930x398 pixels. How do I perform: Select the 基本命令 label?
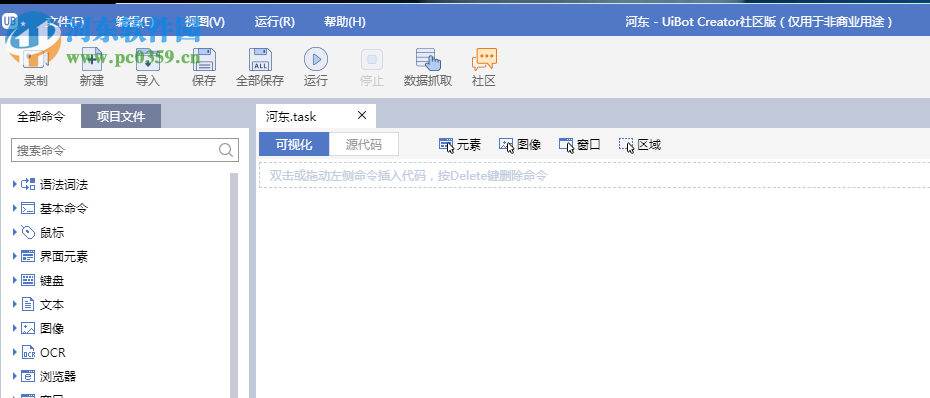click(64, 208)
